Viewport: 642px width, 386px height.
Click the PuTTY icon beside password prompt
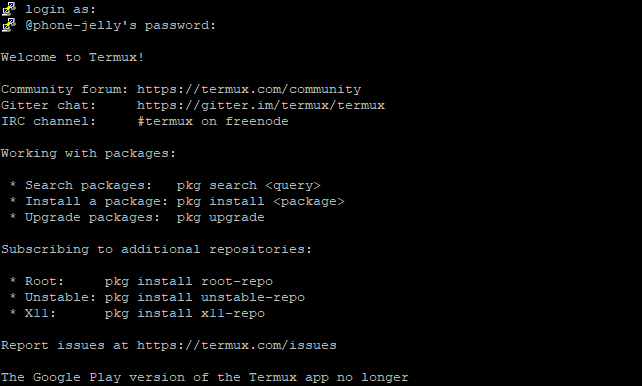9,25
